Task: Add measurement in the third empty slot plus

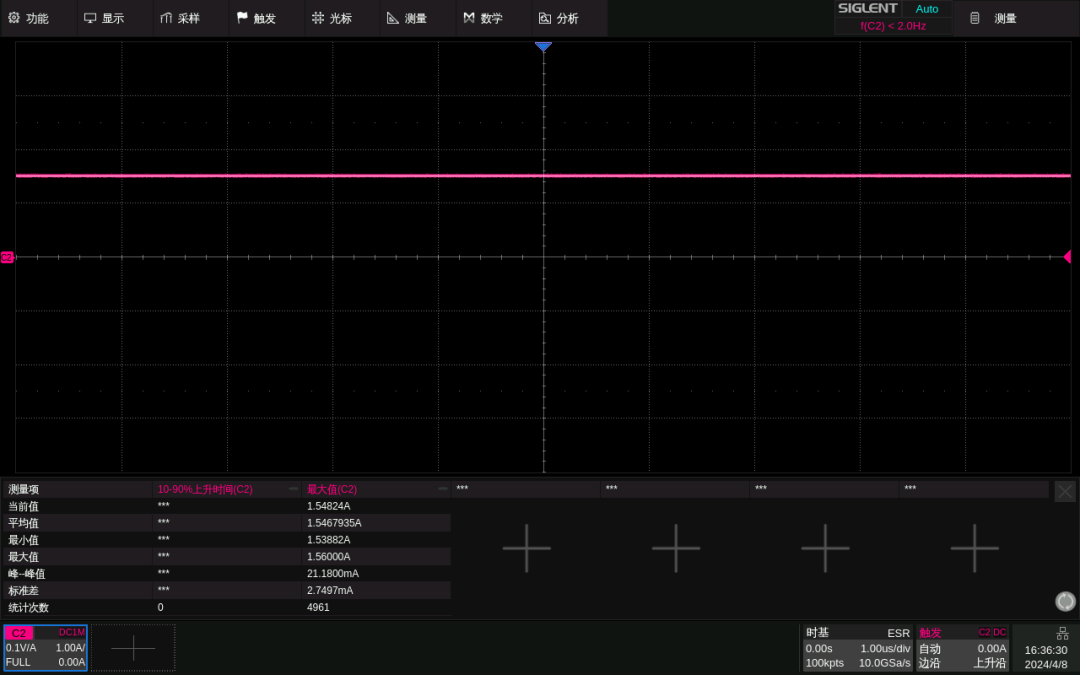Action: pyautogui.click(x=825, y=548)
